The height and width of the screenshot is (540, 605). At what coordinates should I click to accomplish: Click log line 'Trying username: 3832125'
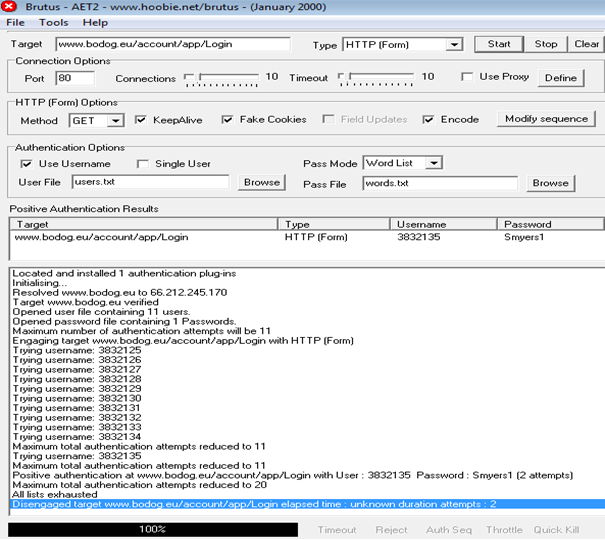pos(77,350)
